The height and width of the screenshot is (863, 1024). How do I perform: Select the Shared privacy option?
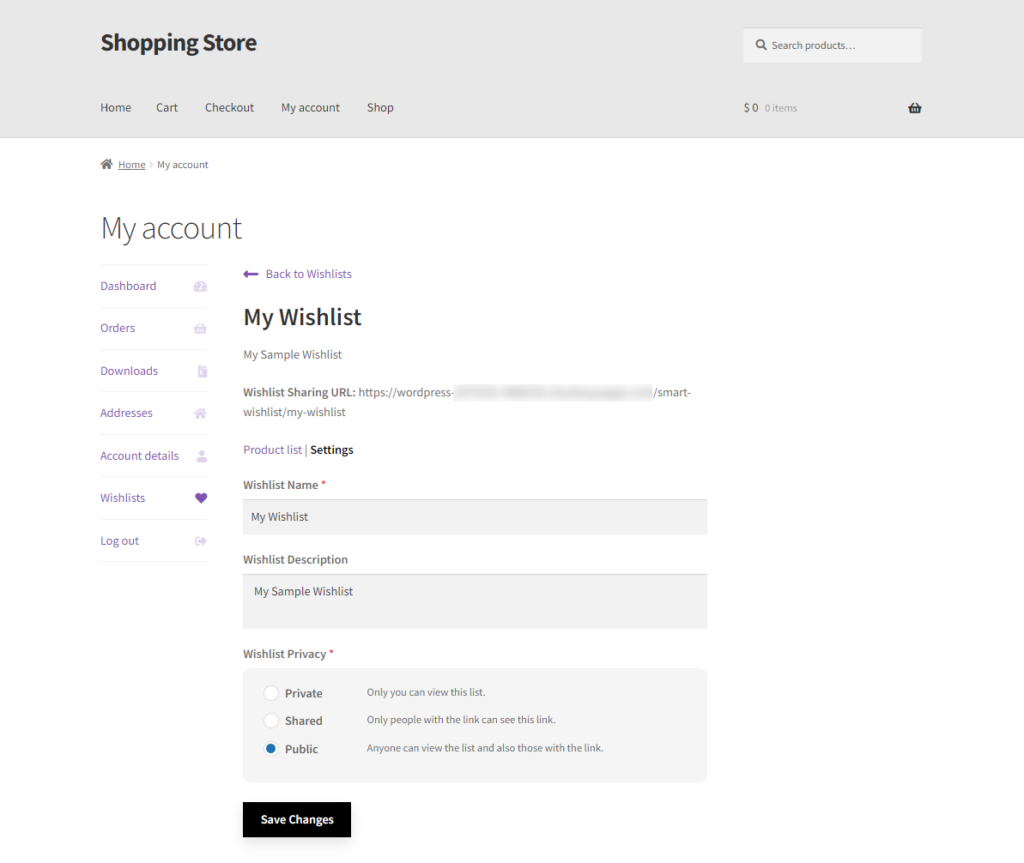(271, 721)
